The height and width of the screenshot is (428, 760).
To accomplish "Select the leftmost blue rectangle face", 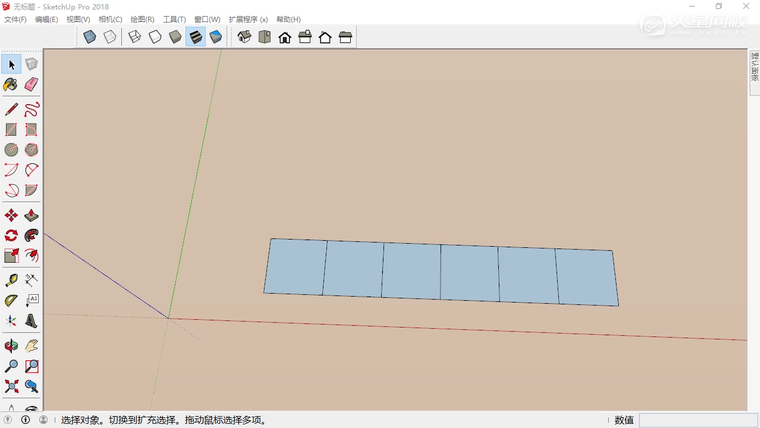I will tap(296, 267).
